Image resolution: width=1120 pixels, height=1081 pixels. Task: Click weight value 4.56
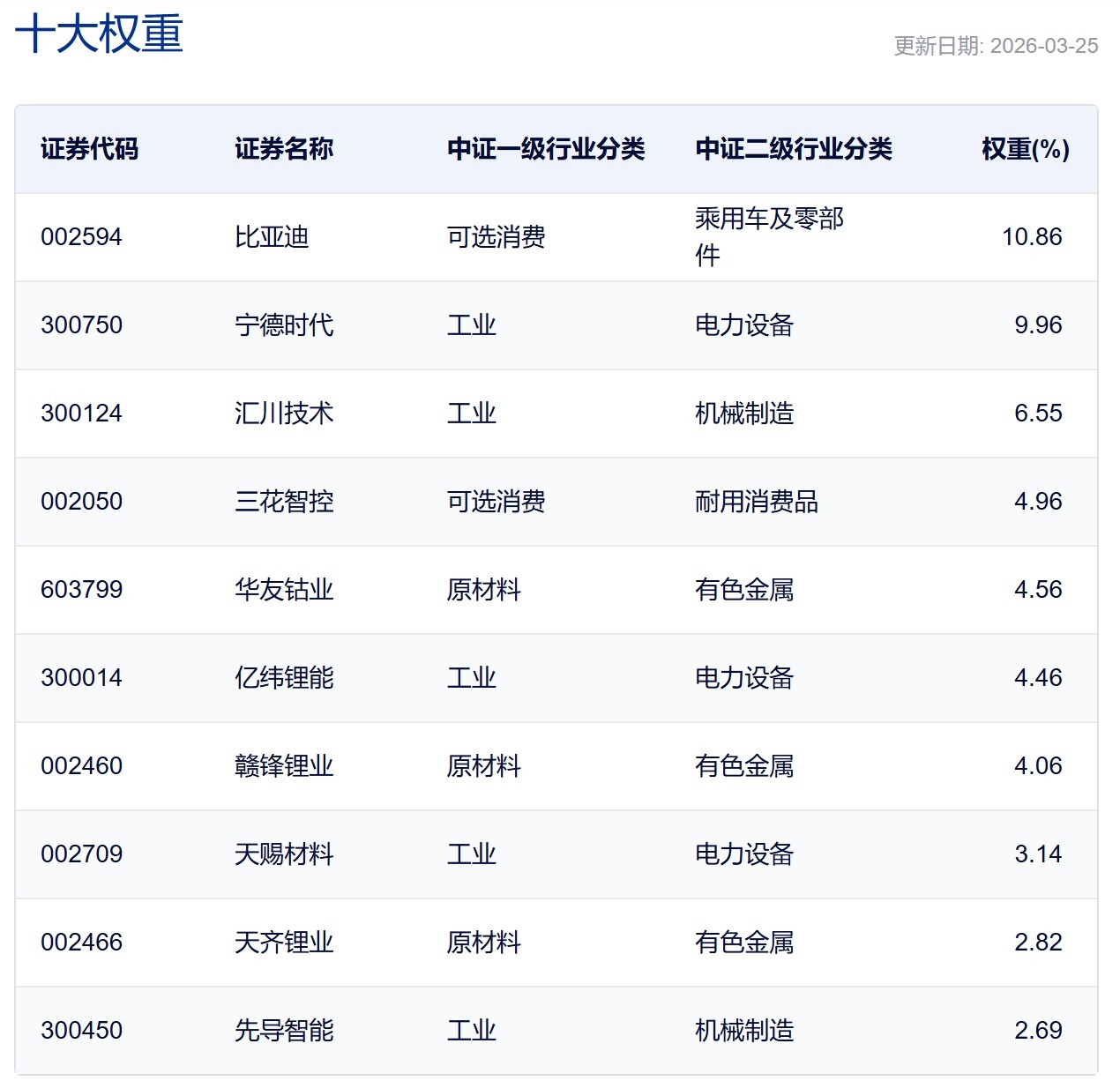click(x=1038, y=590)
